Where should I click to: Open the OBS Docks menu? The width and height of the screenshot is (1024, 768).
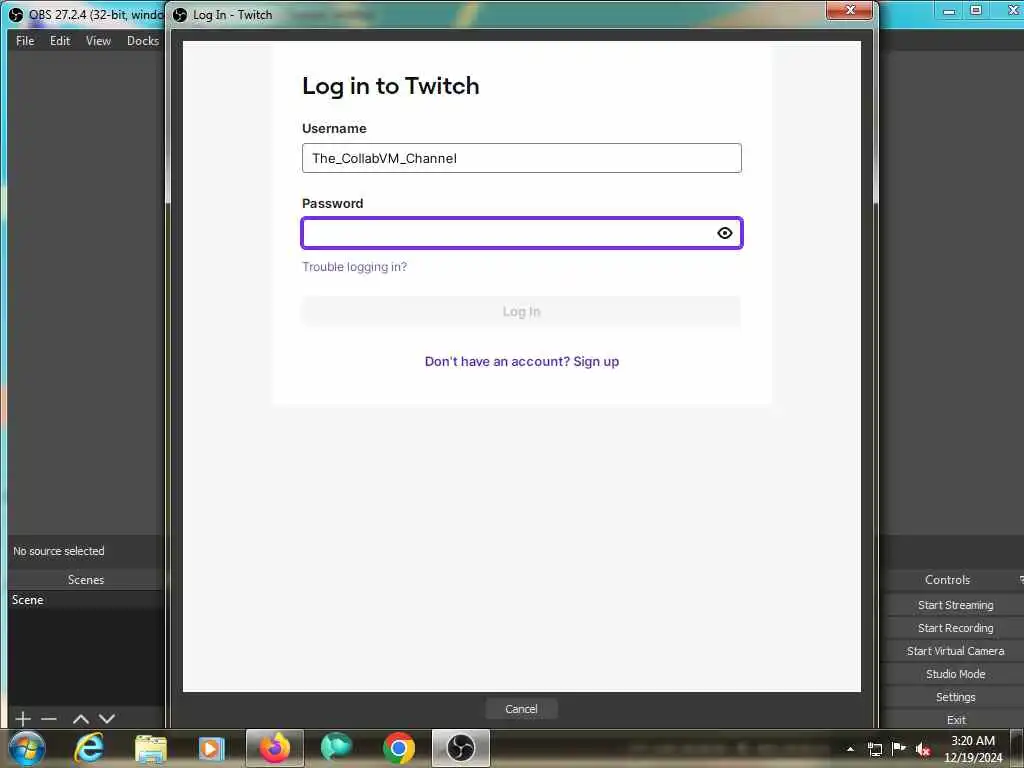(142, 40)
